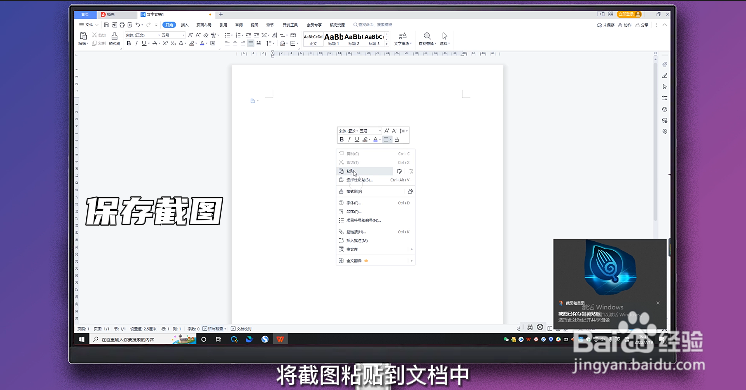Click Shrink Font icon in floating mini toolbar
The height and width of the screenshot is (390, 746).
pyautogui.click(x=394, y=130)
